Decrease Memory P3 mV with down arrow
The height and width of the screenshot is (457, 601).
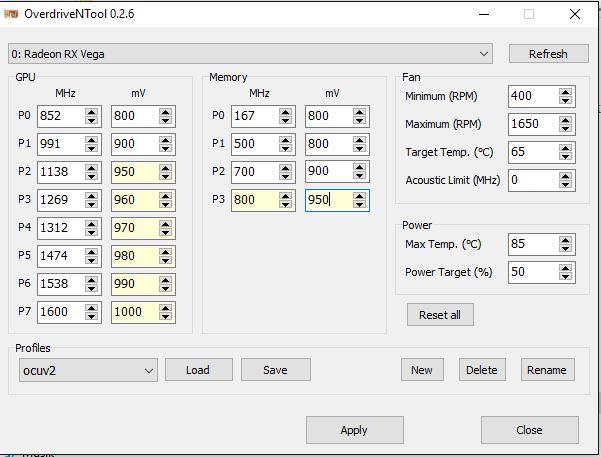360,204
